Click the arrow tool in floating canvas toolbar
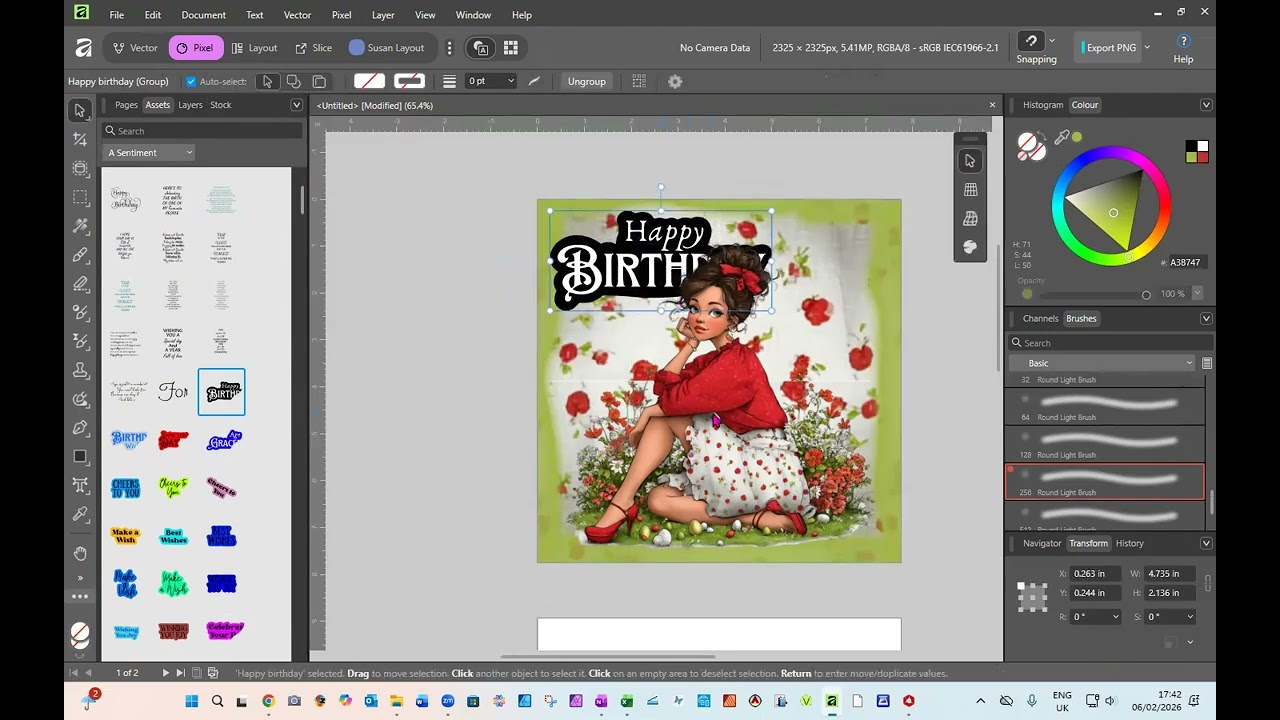1280x720 pixels. [970, 161]
